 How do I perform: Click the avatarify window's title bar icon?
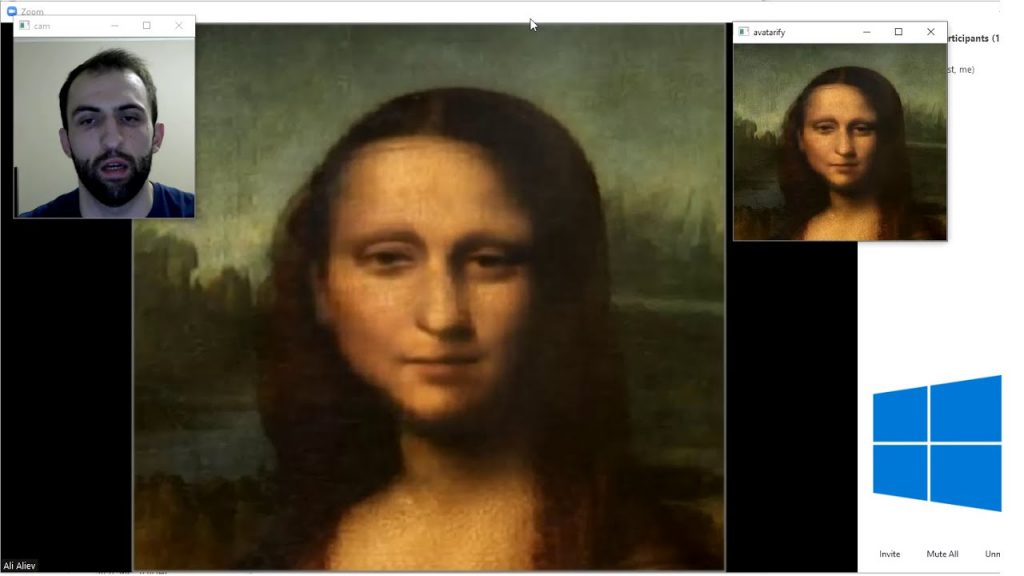point(743,31)
